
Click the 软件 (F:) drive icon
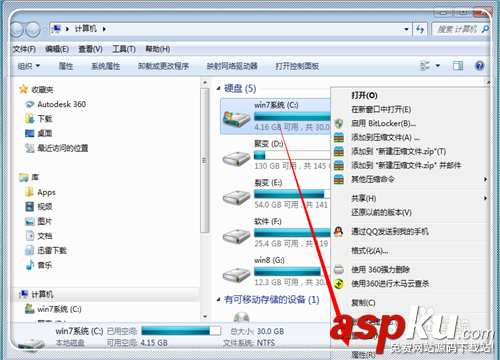click(x=236, y=236)
